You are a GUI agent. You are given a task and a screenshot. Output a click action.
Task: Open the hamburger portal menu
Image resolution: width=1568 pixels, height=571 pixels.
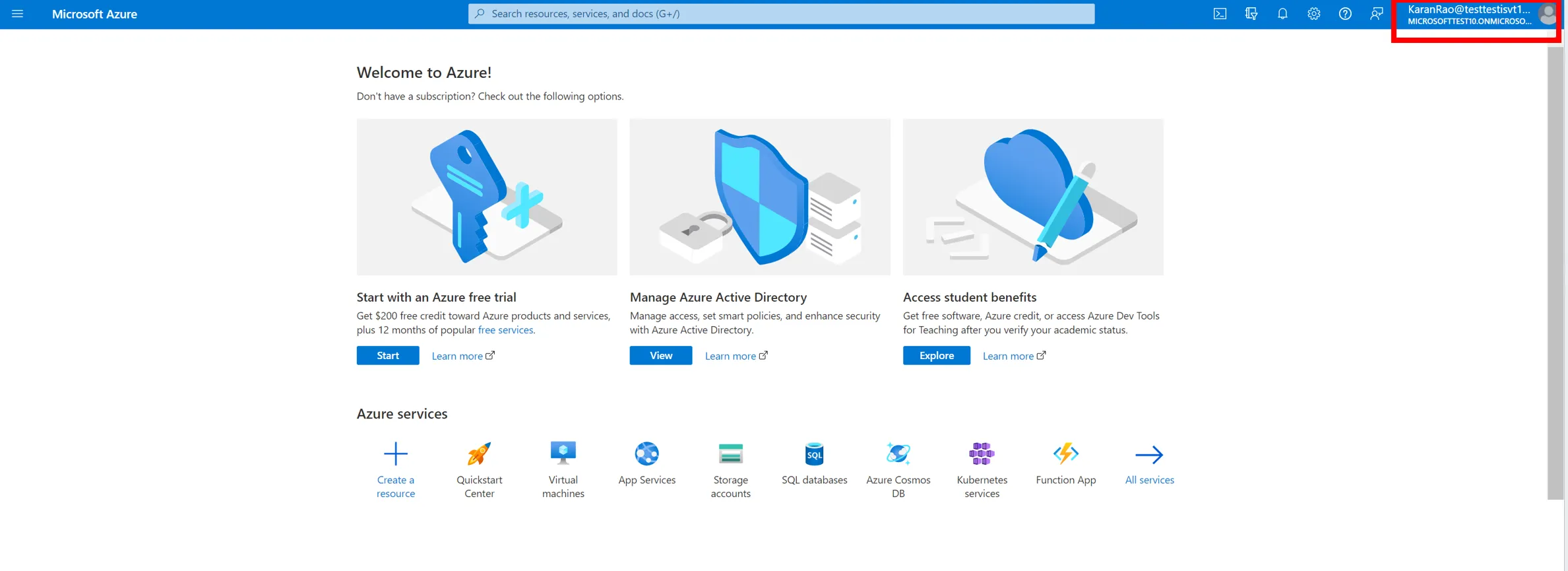click(x=18, y=14)
